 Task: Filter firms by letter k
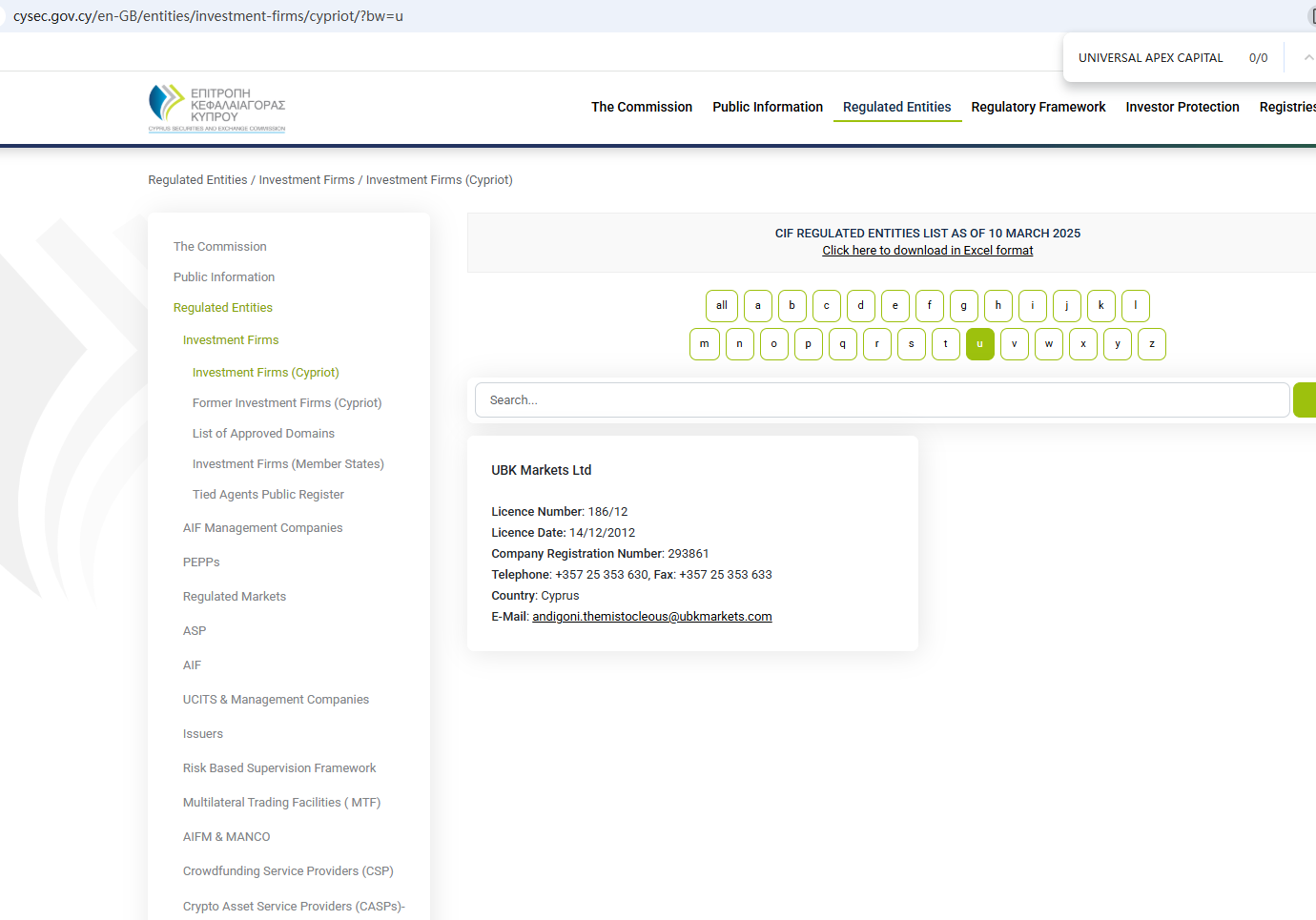click(1101, 306)
